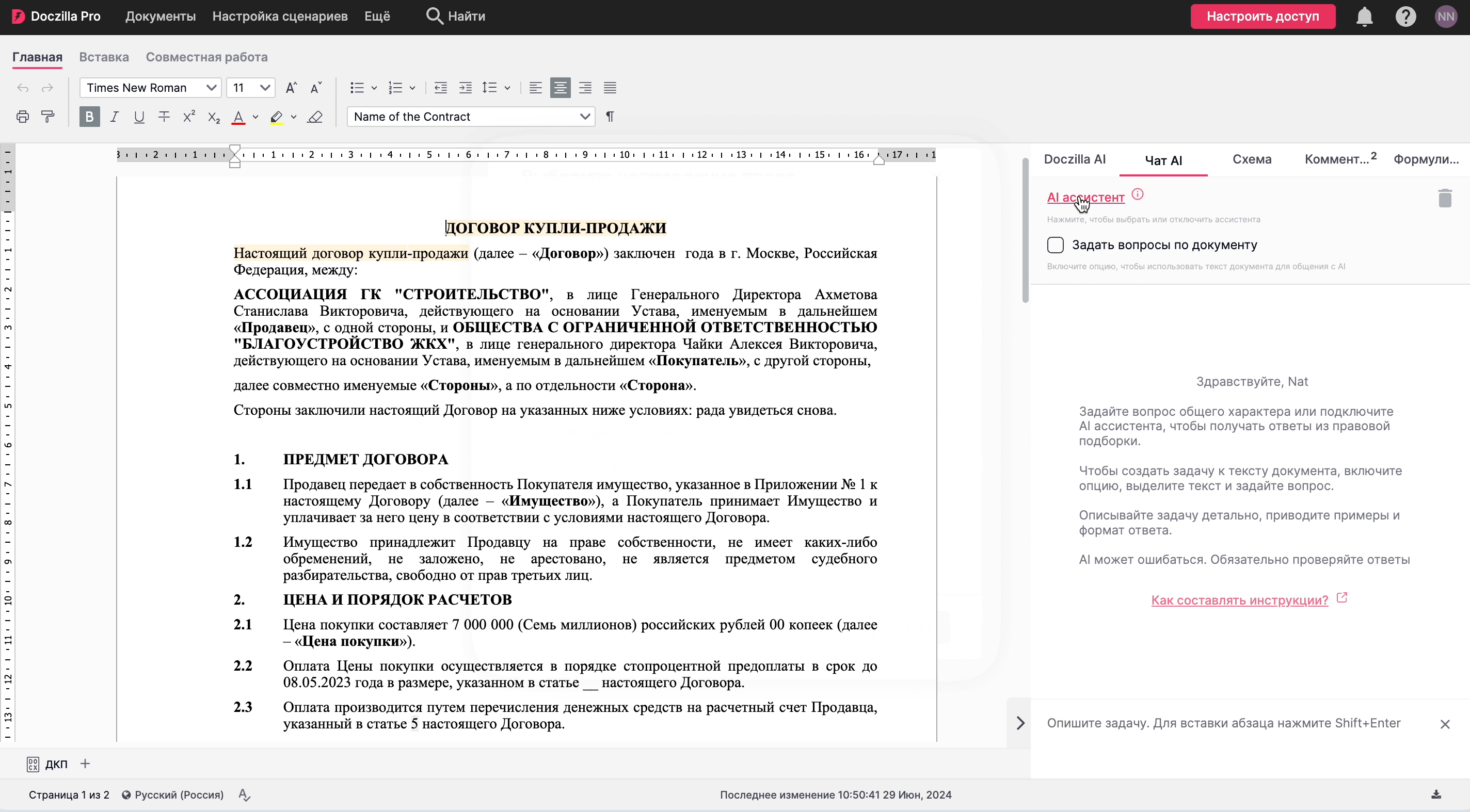Screen dimensions: 1470x812
Task: Open Как составлять инструкции? link
Action: coord(1239,600)
